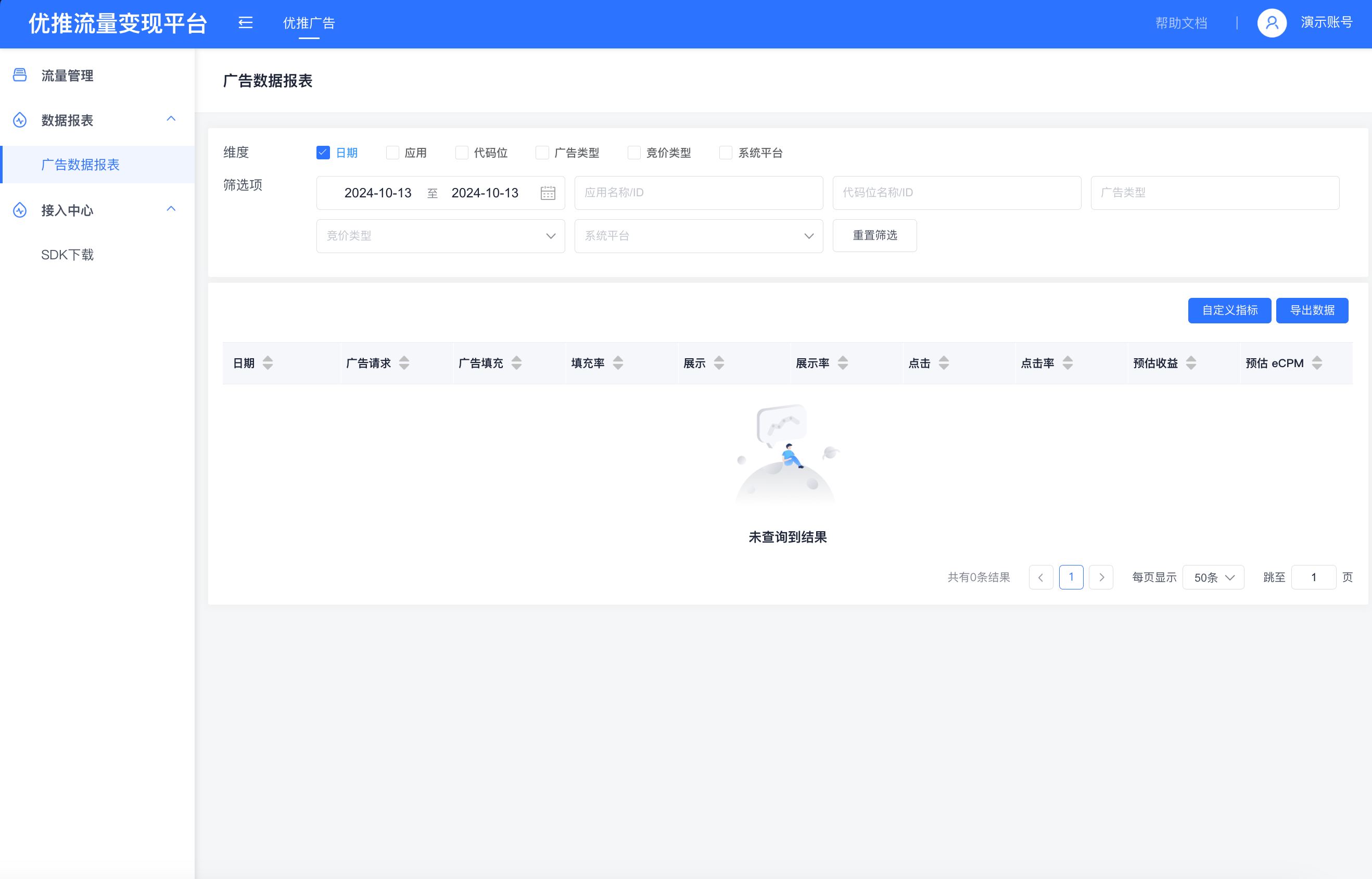Sort by 点击 column sort icon

click(x=944, y=362)
